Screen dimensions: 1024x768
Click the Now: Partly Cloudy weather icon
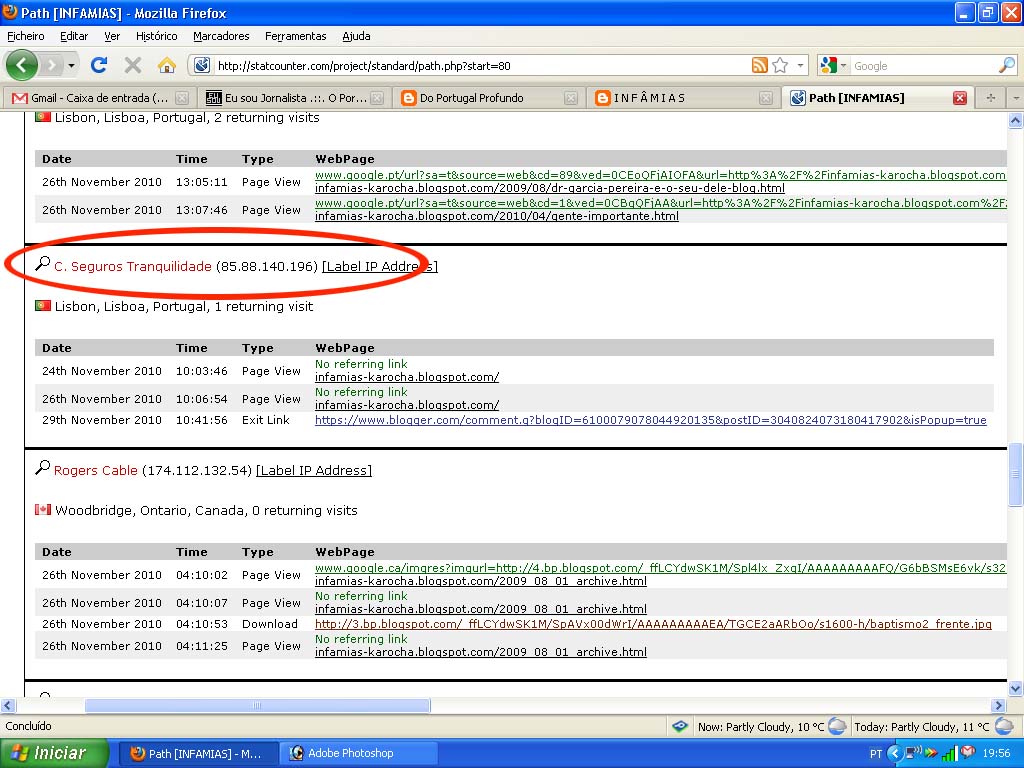click(x=837, y=726)
